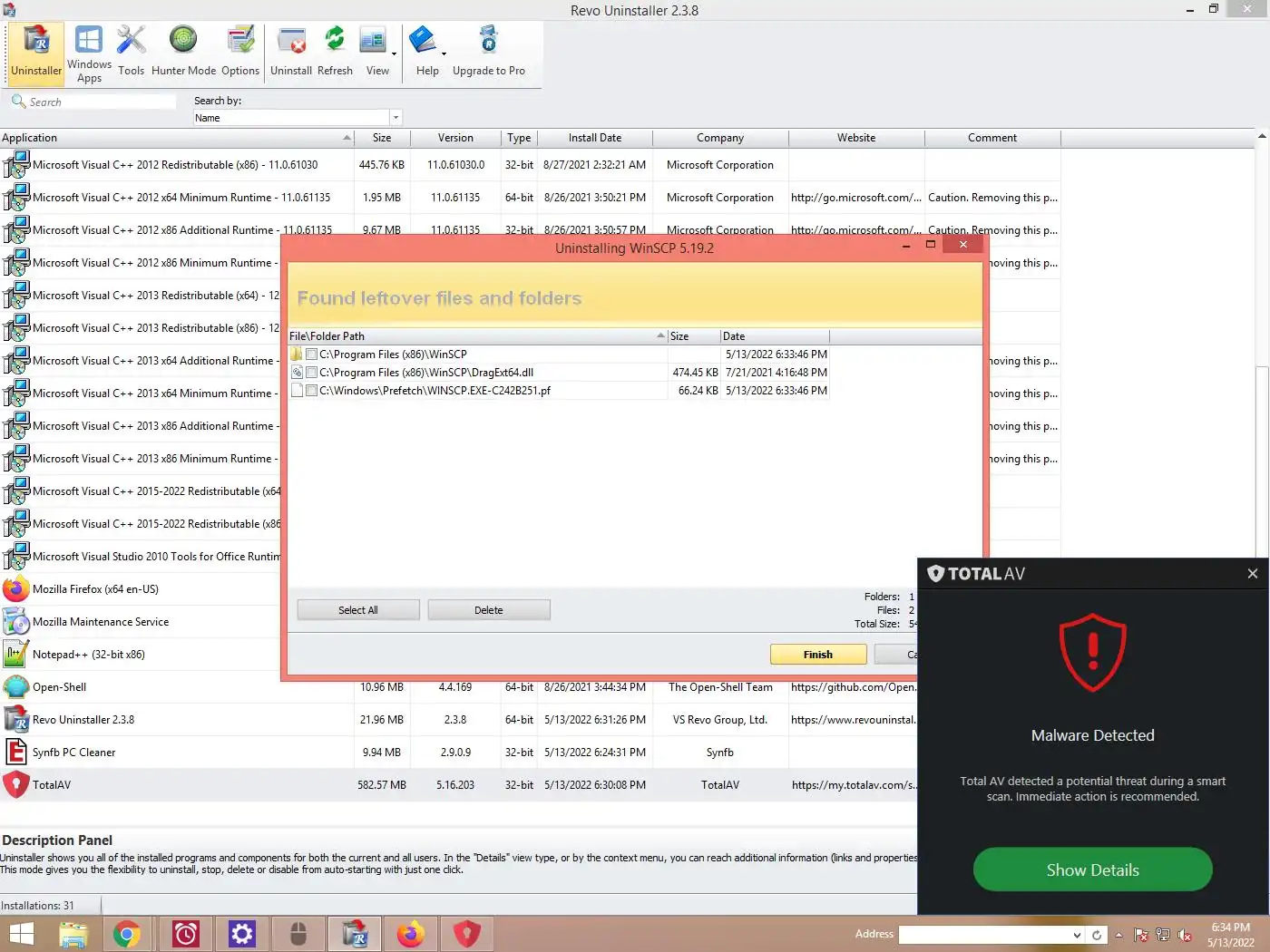Image resolution: width=1270 pixels, height=952 pixels.
Task: Click the Website column header
Action: [856, 138]
